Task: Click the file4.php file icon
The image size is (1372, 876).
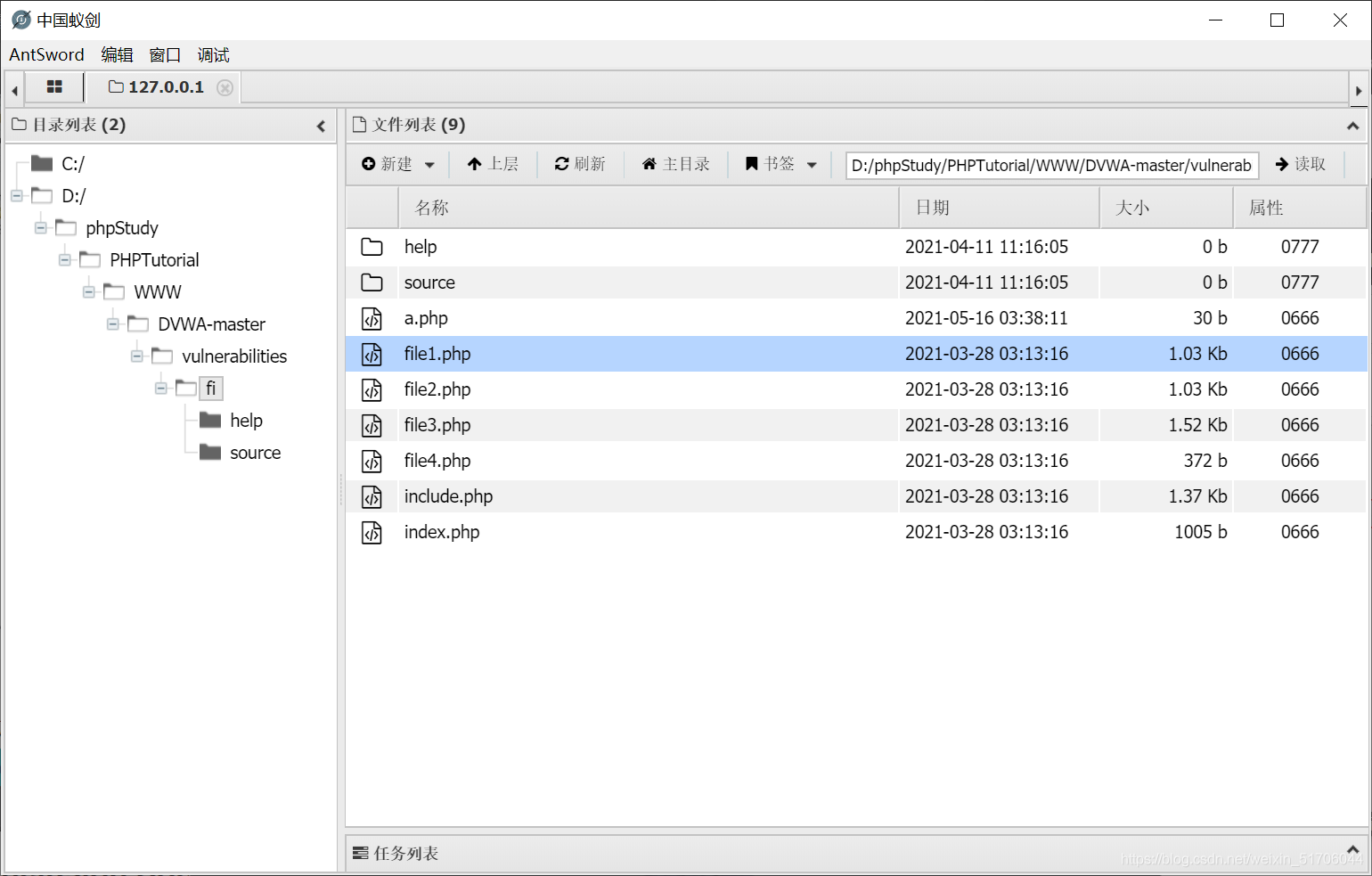Action: point(372,461)
